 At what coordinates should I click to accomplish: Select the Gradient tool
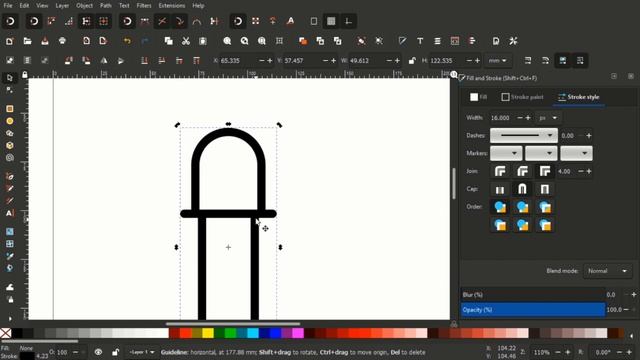[10, 231]
